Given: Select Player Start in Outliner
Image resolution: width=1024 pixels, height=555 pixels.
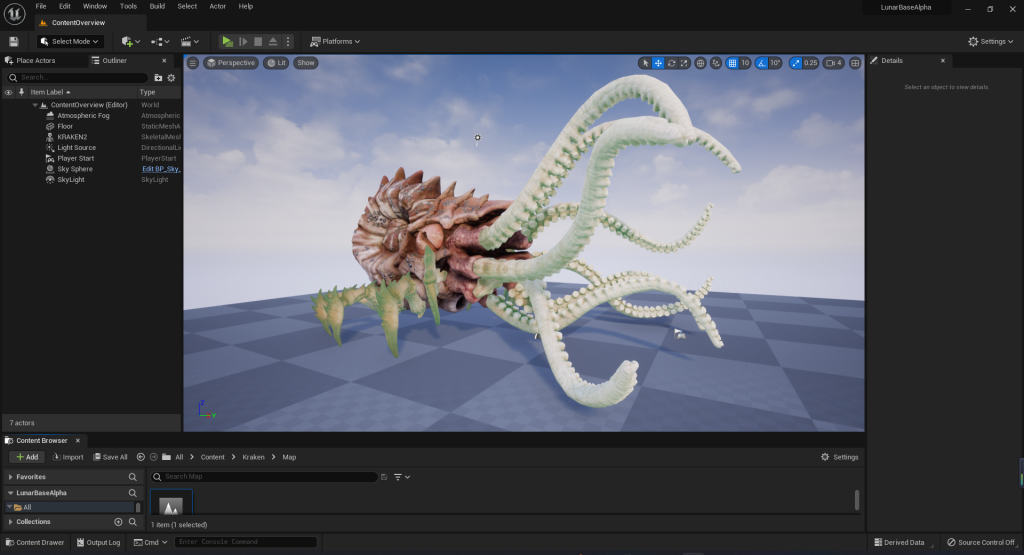Looking at the screenshot, I should pos(75,158).
